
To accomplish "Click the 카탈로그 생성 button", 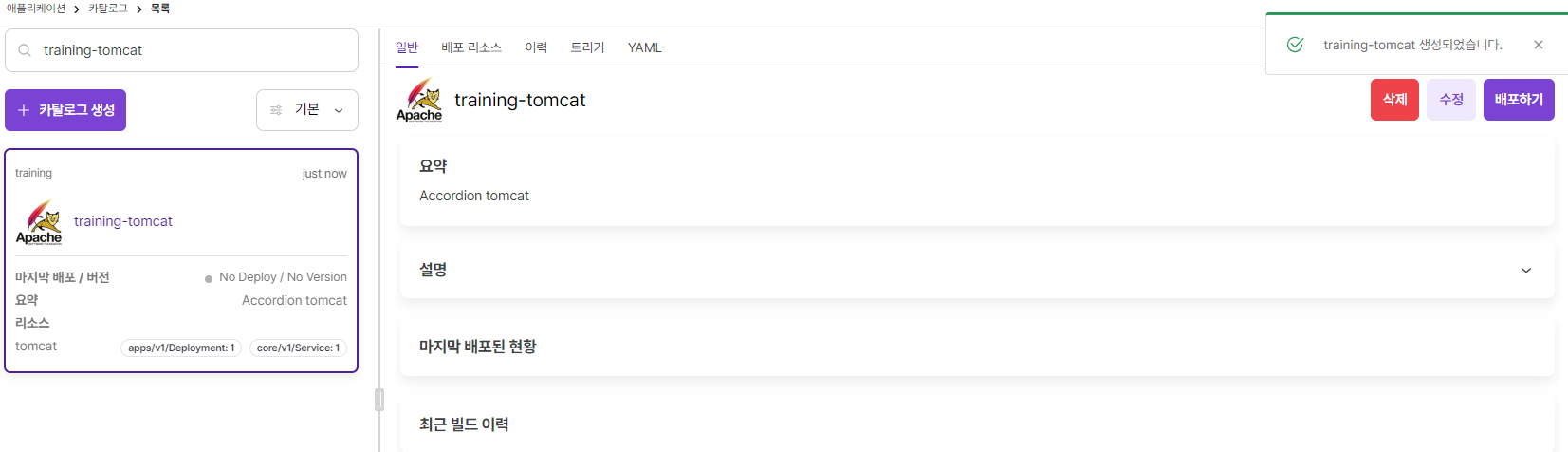I will pos(65,110).
